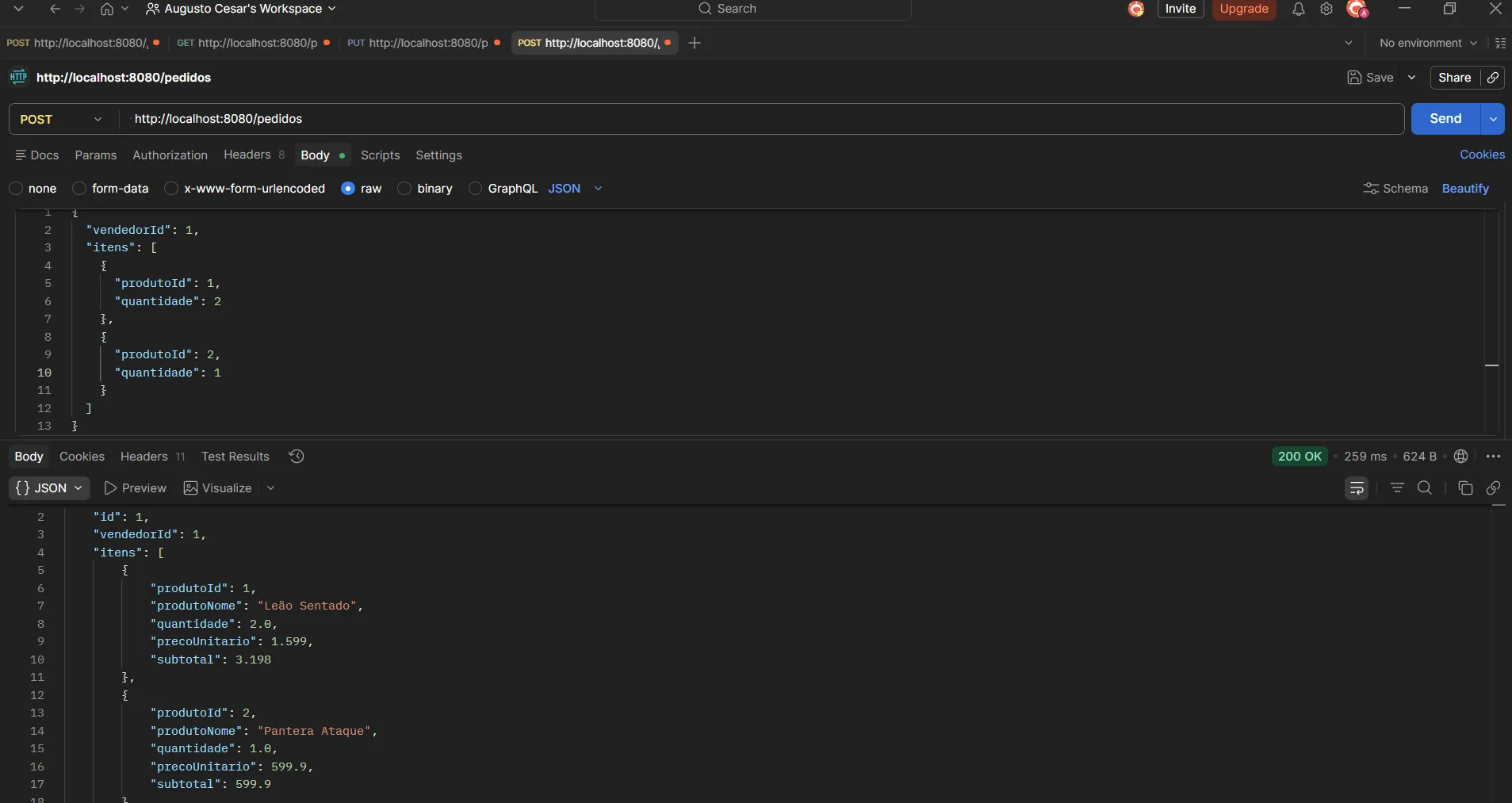1512x803 pixels.
Task: Click the HTTP request type icon
Action: click(x=18, y=77)
